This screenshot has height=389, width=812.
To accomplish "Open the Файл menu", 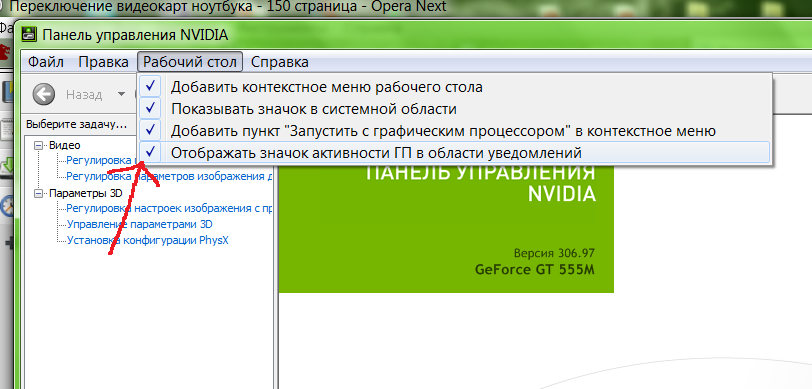I will point(46,62).
